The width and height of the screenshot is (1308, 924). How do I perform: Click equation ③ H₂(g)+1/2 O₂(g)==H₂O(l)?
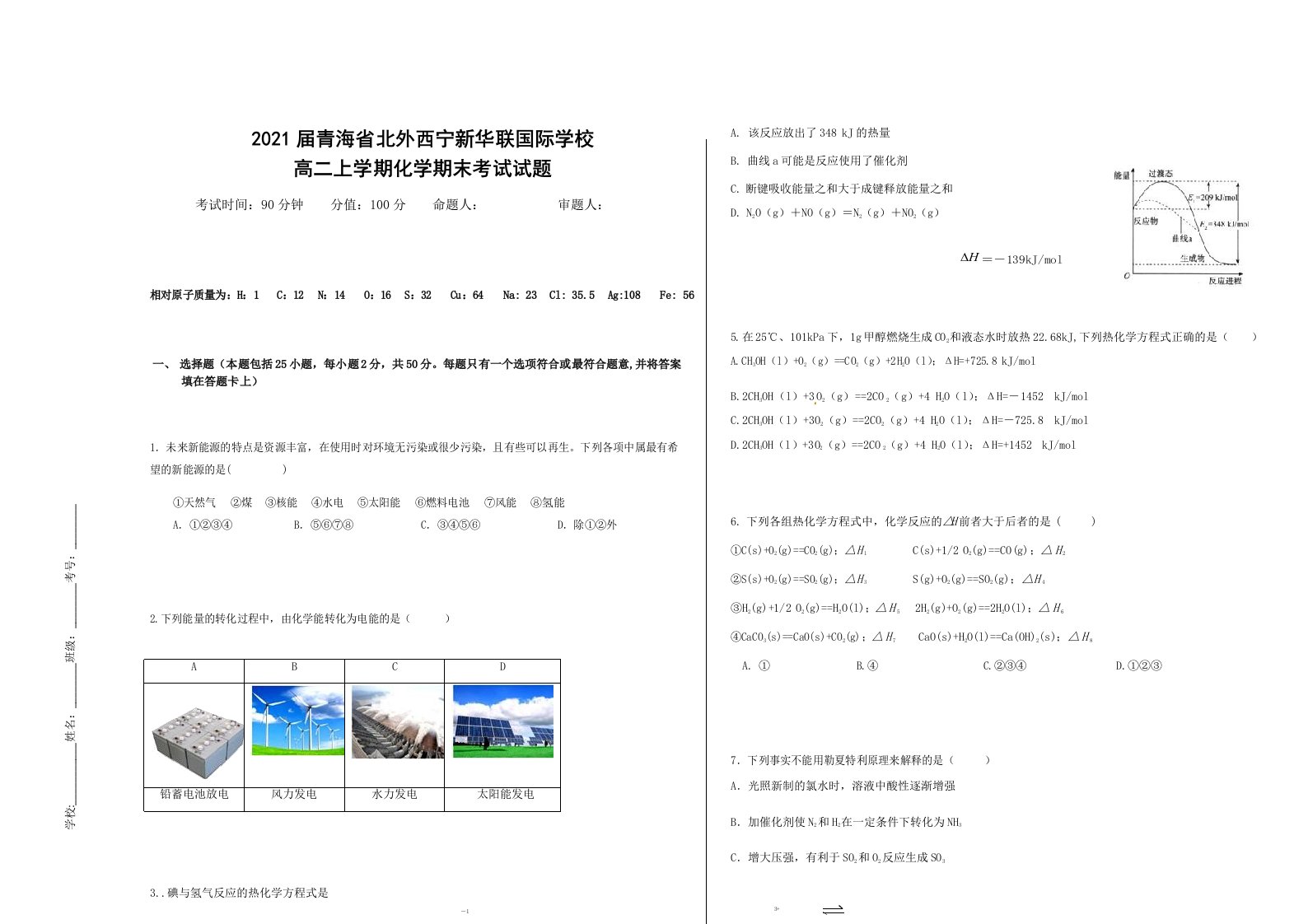coord(815,608)
